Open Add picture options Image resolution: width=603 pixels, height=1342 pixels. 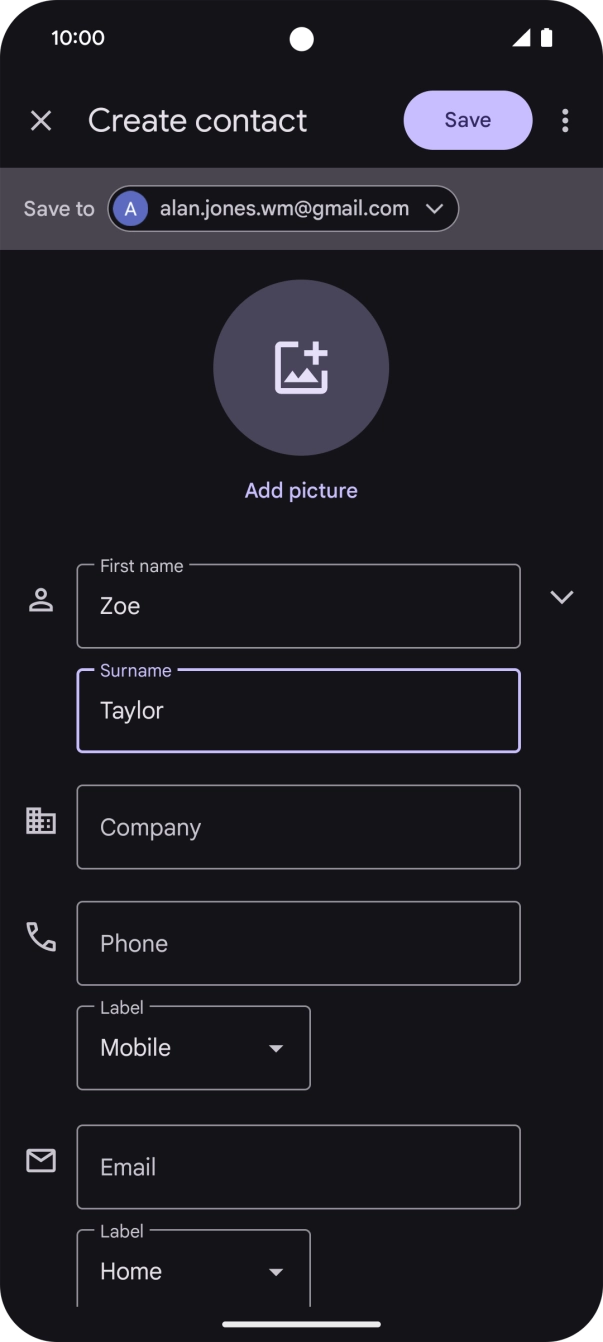pos(301,490)
